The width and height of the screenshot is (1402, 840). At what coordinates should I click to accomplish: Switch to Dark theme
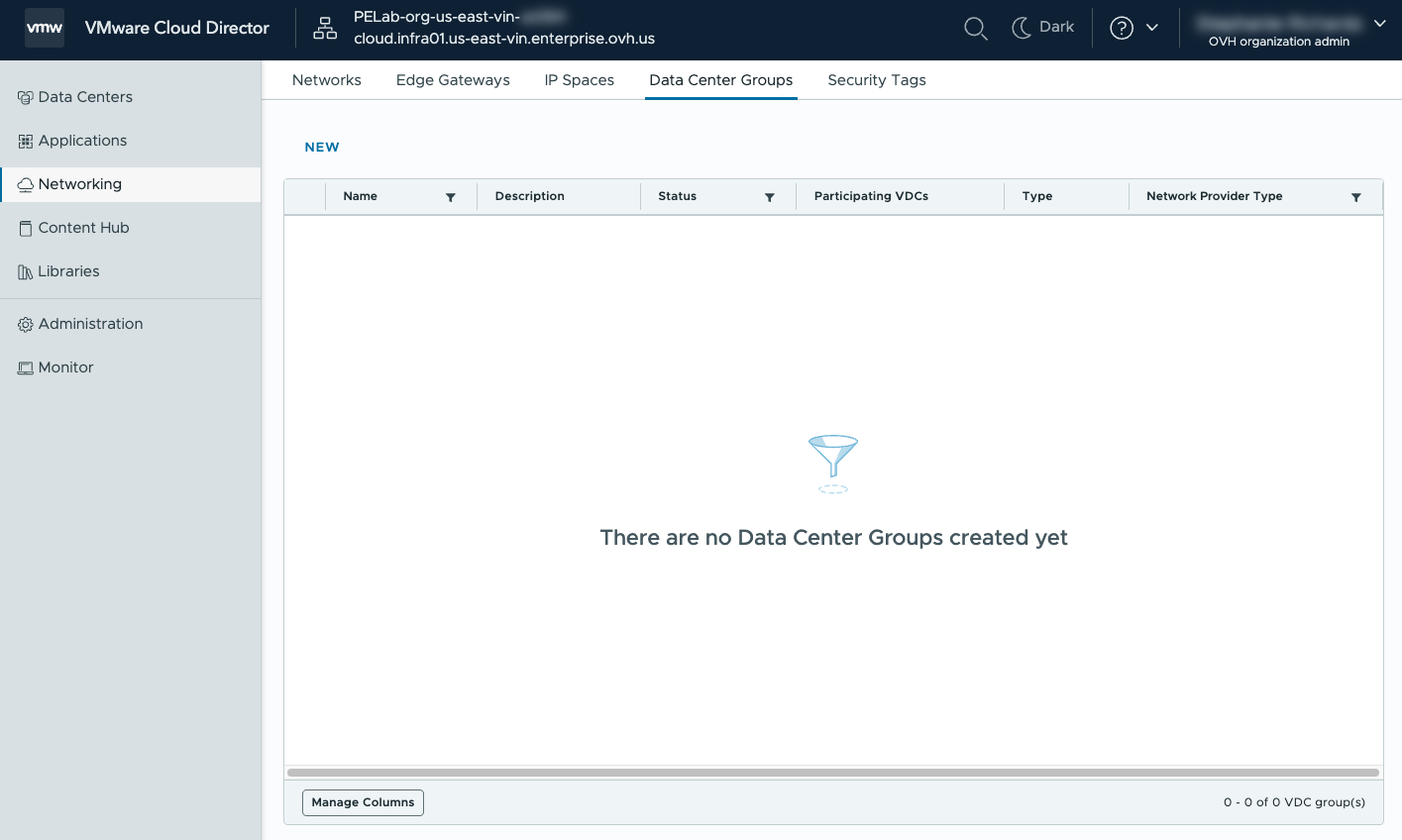pyautogui.click(x=1043, y=28)
